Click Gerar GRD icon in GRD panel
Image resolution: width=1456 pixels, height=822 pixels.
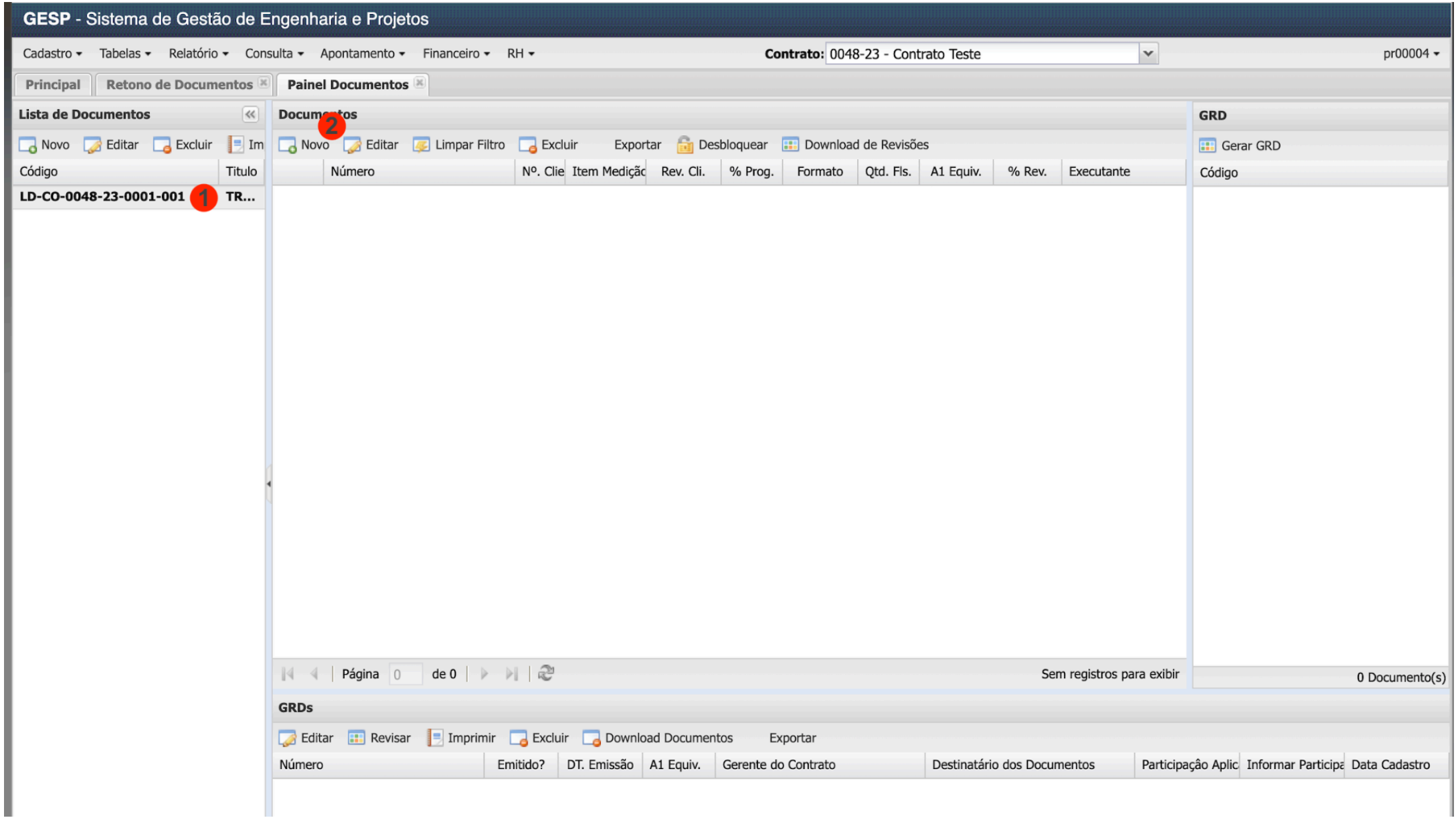coord(1207,146)
